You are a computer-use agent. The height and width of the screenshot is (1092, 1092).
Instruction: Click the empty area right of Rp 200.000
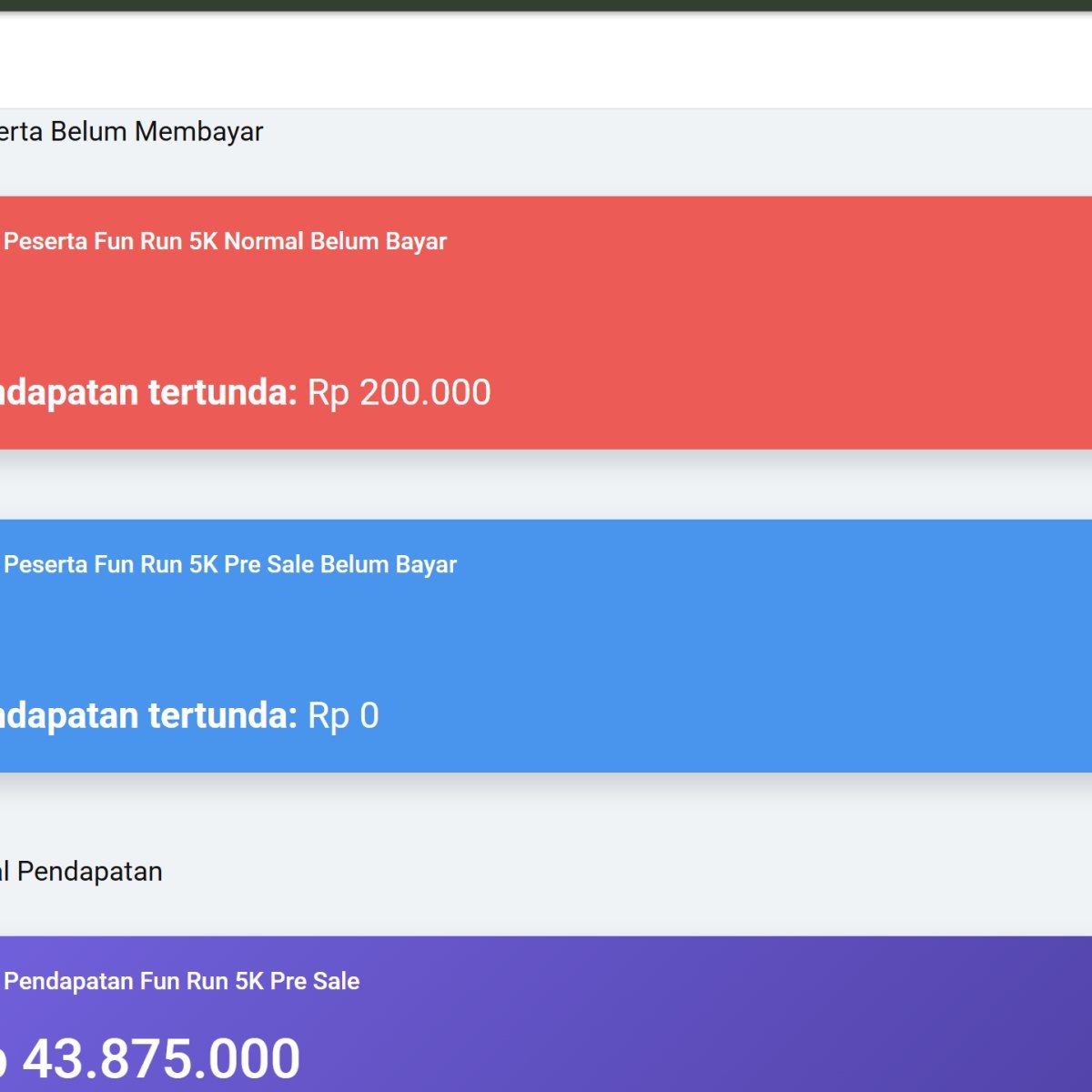tap(773, 392)
